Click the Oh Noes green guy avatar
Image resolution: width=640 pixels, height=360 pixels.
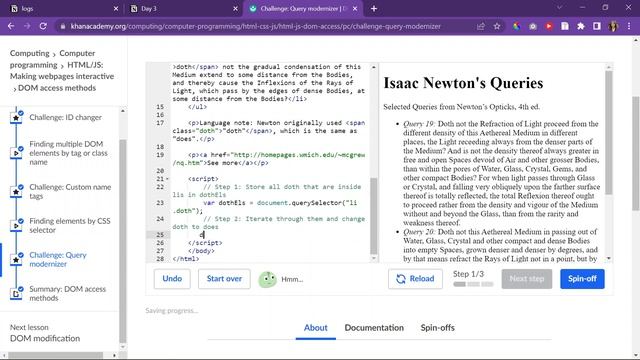tap(268, 279)
